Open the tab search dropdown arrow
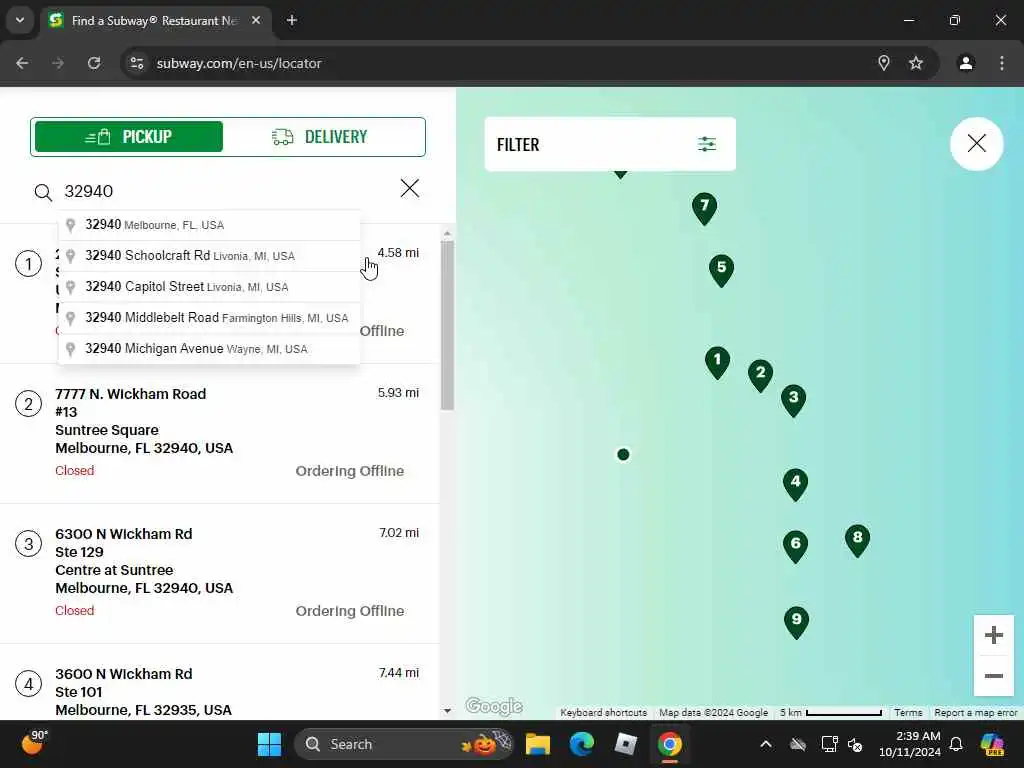 coord(20,20)
